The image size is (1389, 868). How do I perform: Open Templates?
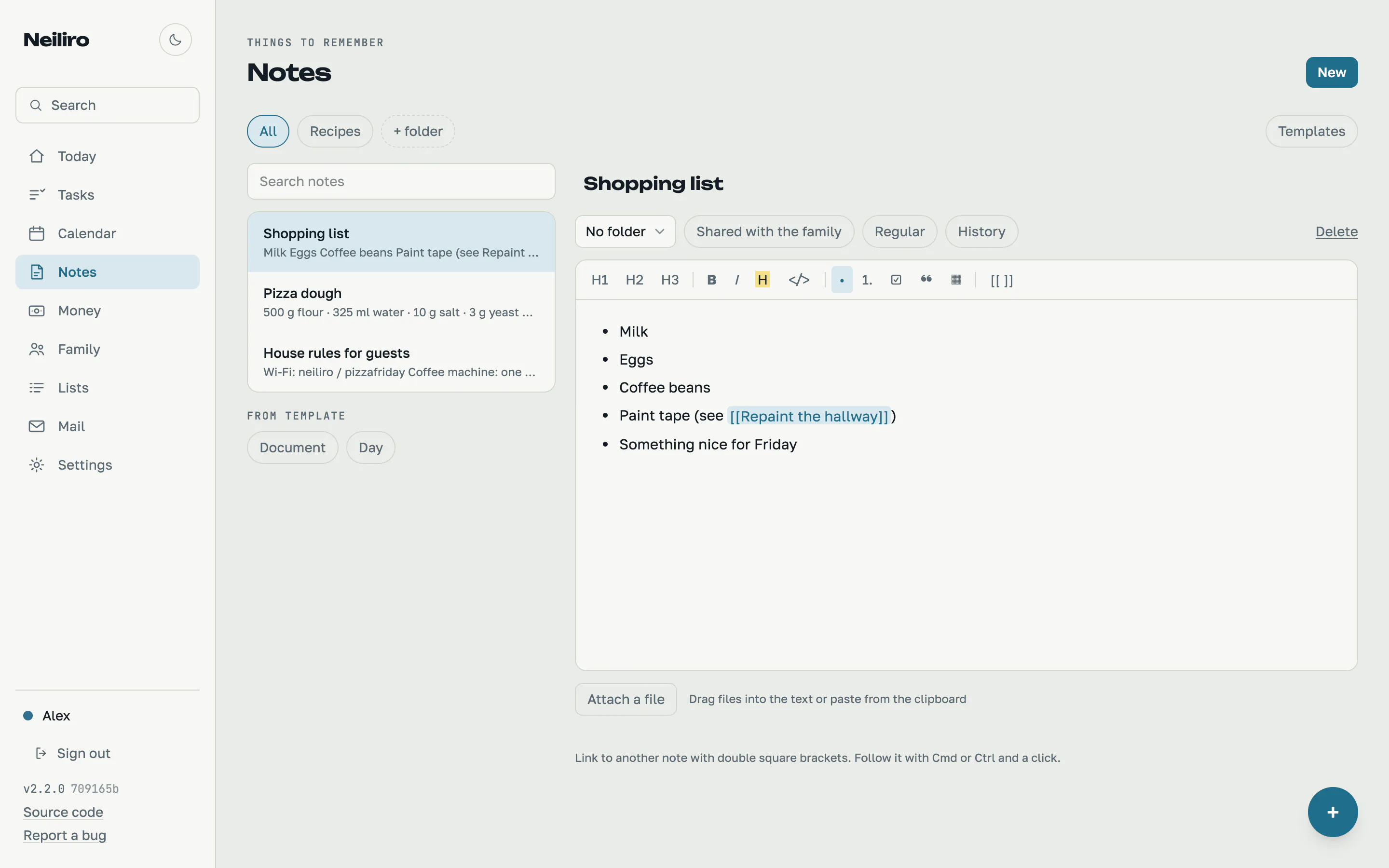coord(1311,131)
